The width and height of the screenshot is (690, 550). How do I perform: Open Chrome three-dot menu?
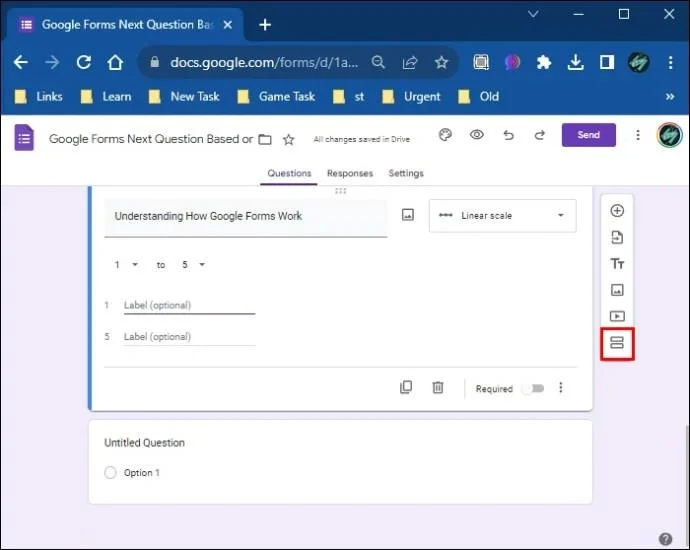[670, 62]
